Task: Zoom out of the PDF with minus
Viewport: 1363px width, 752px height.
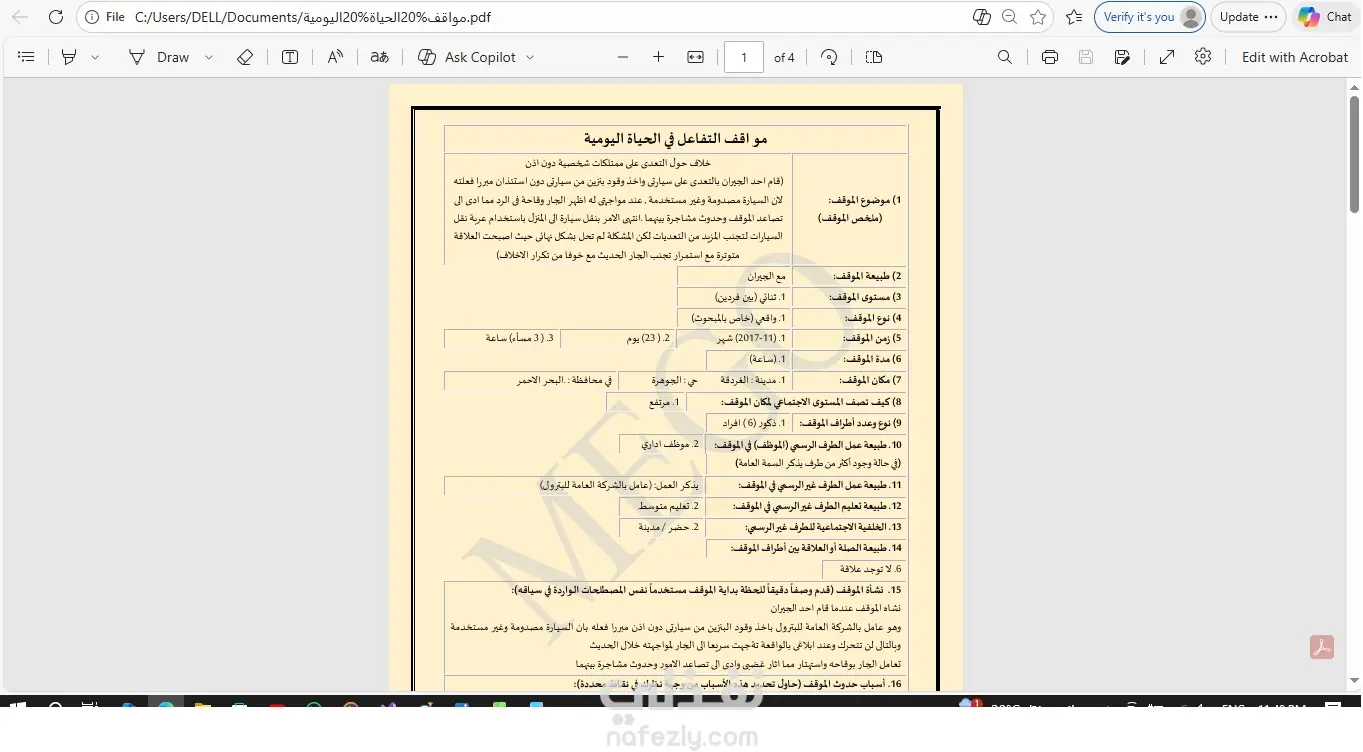Action: coord(623,57)
